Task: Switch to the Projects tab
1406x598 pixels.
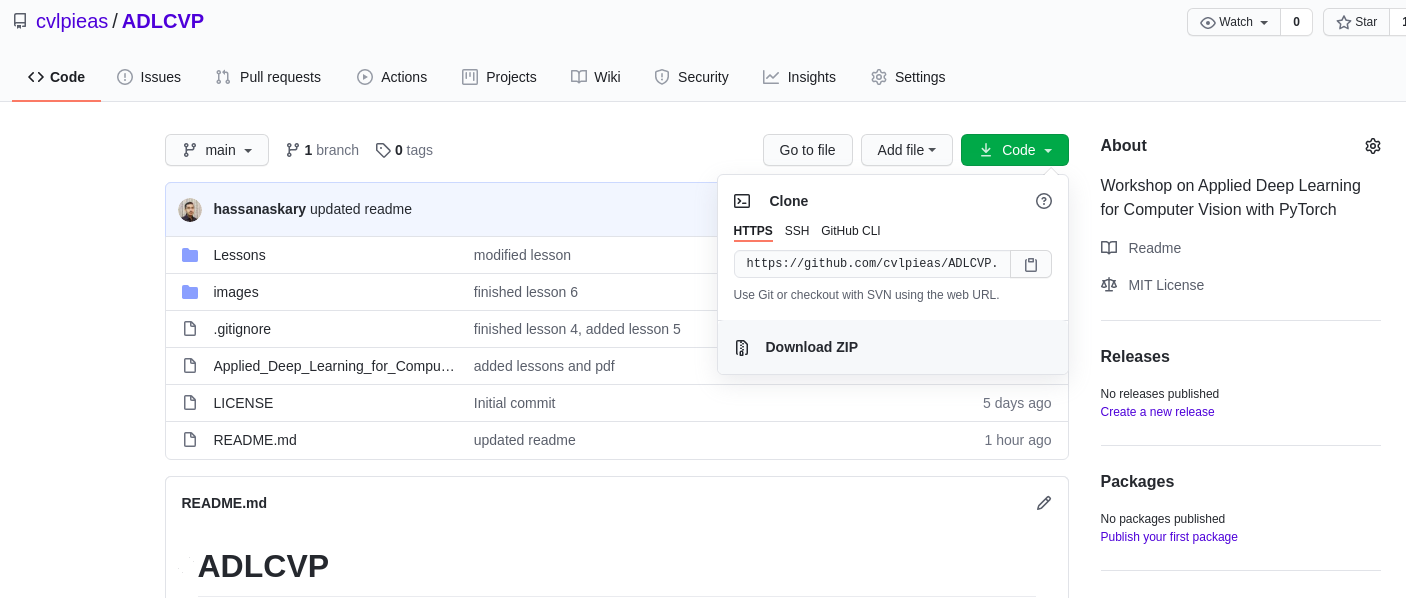Action: [x=499, y=77]
